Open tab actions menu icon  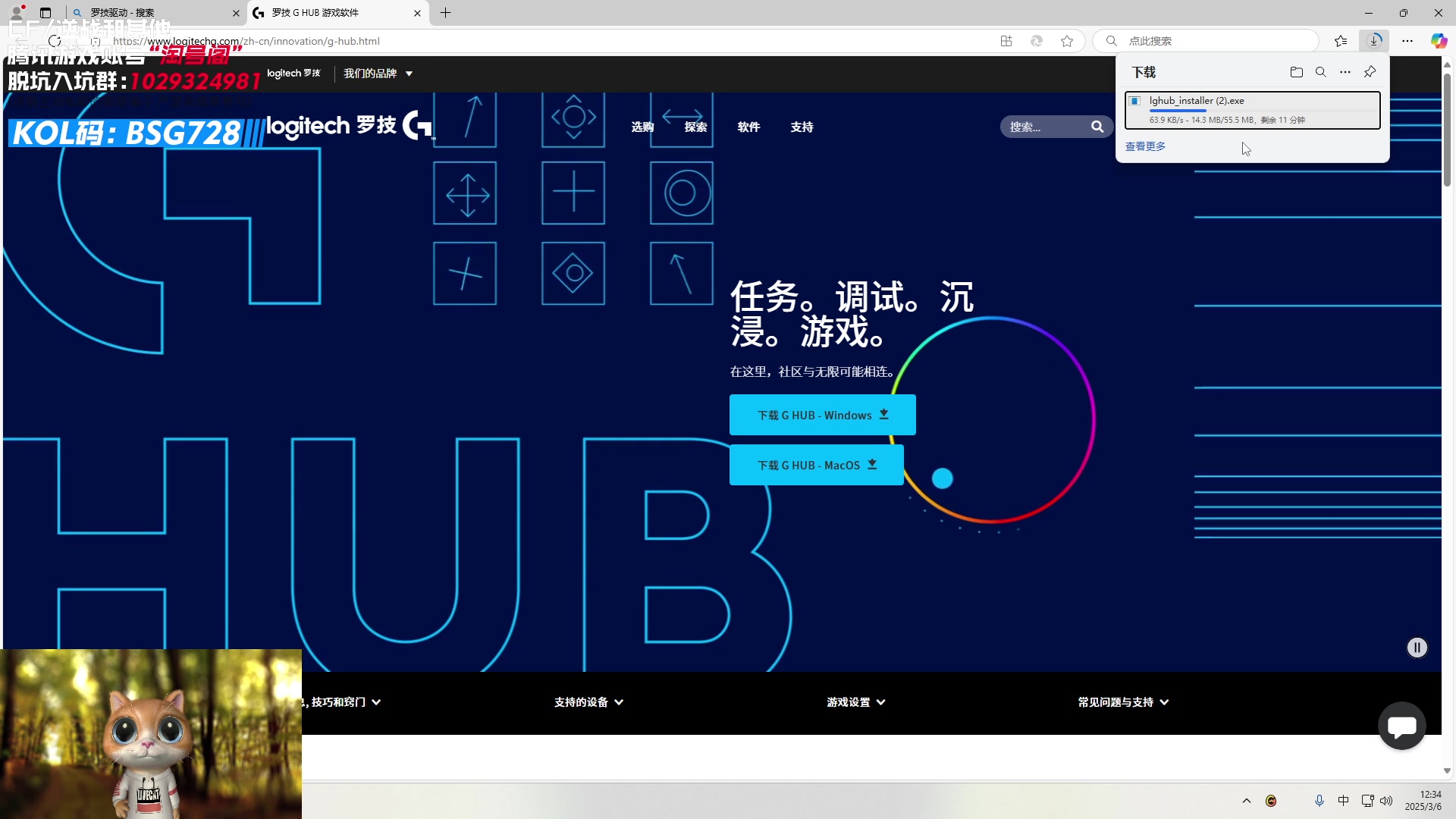point(45,13)
